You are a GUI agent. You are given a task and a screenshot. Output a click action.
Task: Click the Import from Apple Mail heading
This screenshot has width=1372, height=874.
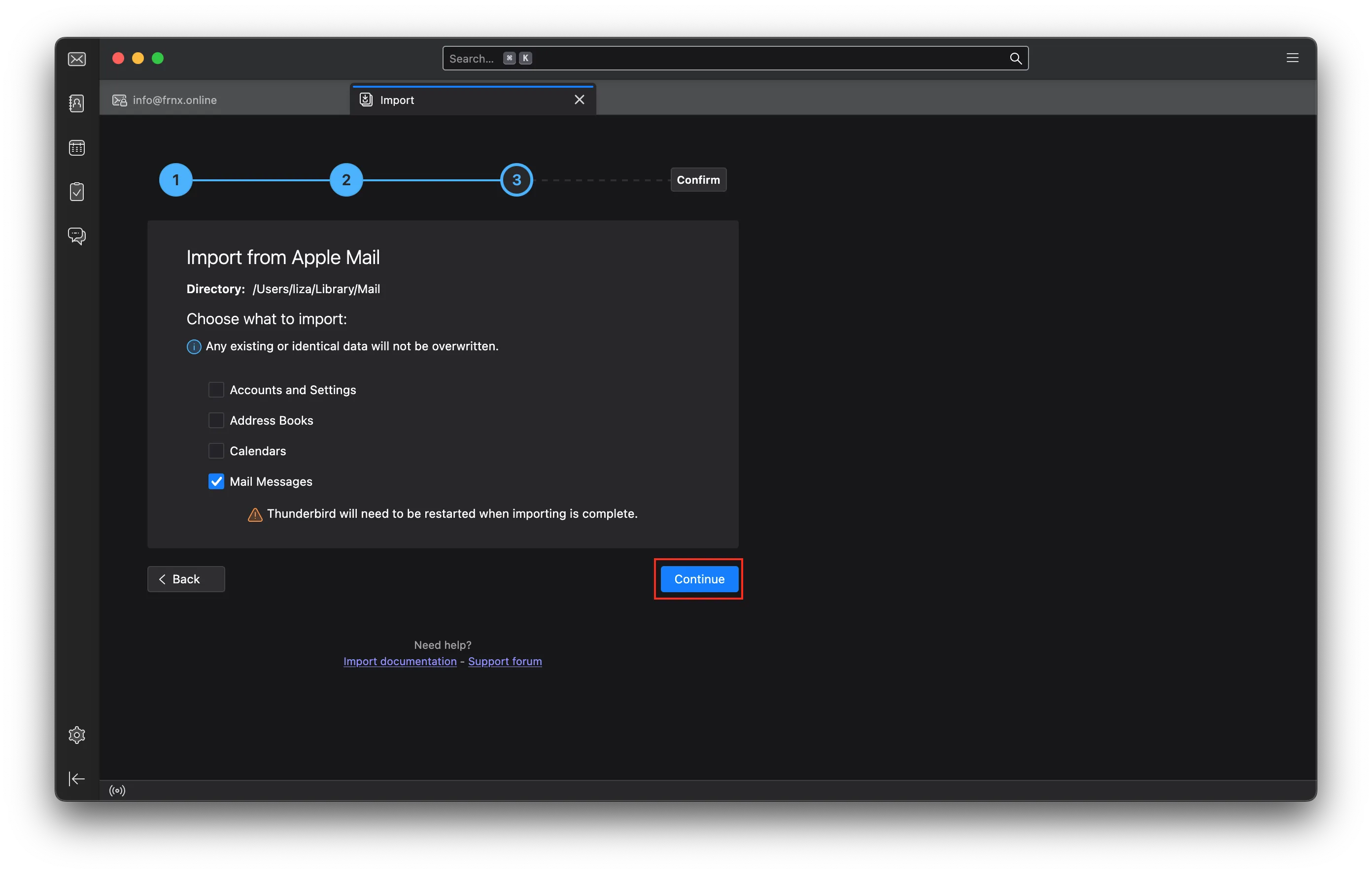(283, 258)
